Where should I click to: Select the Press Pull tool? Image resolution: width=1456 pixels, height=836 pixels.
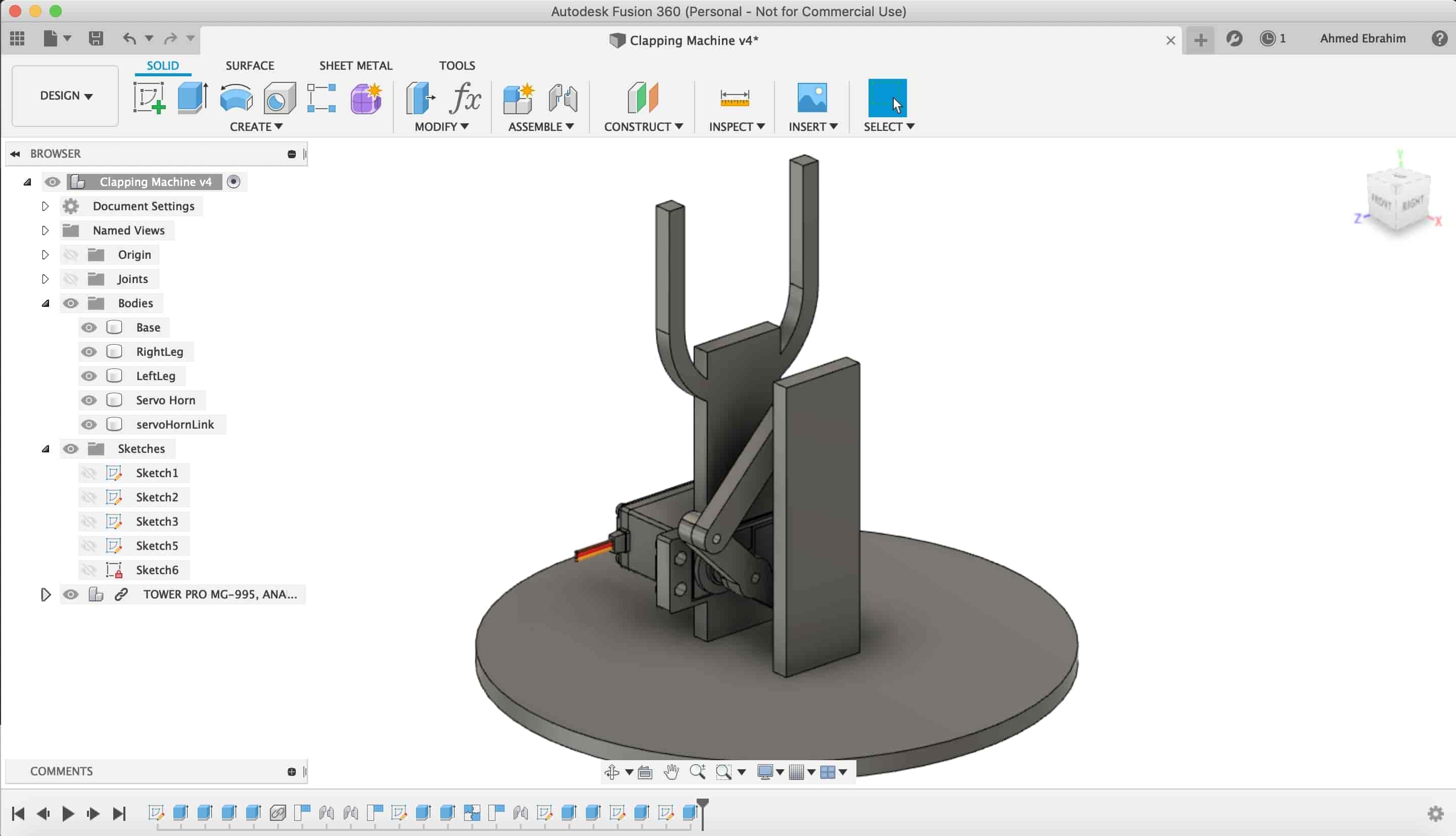pos(420,98)
